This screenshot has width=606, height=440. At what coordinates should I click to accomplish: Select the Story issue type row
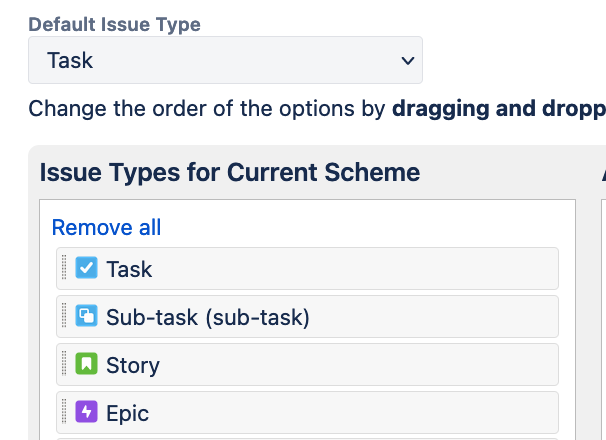(x=330, y=365)
